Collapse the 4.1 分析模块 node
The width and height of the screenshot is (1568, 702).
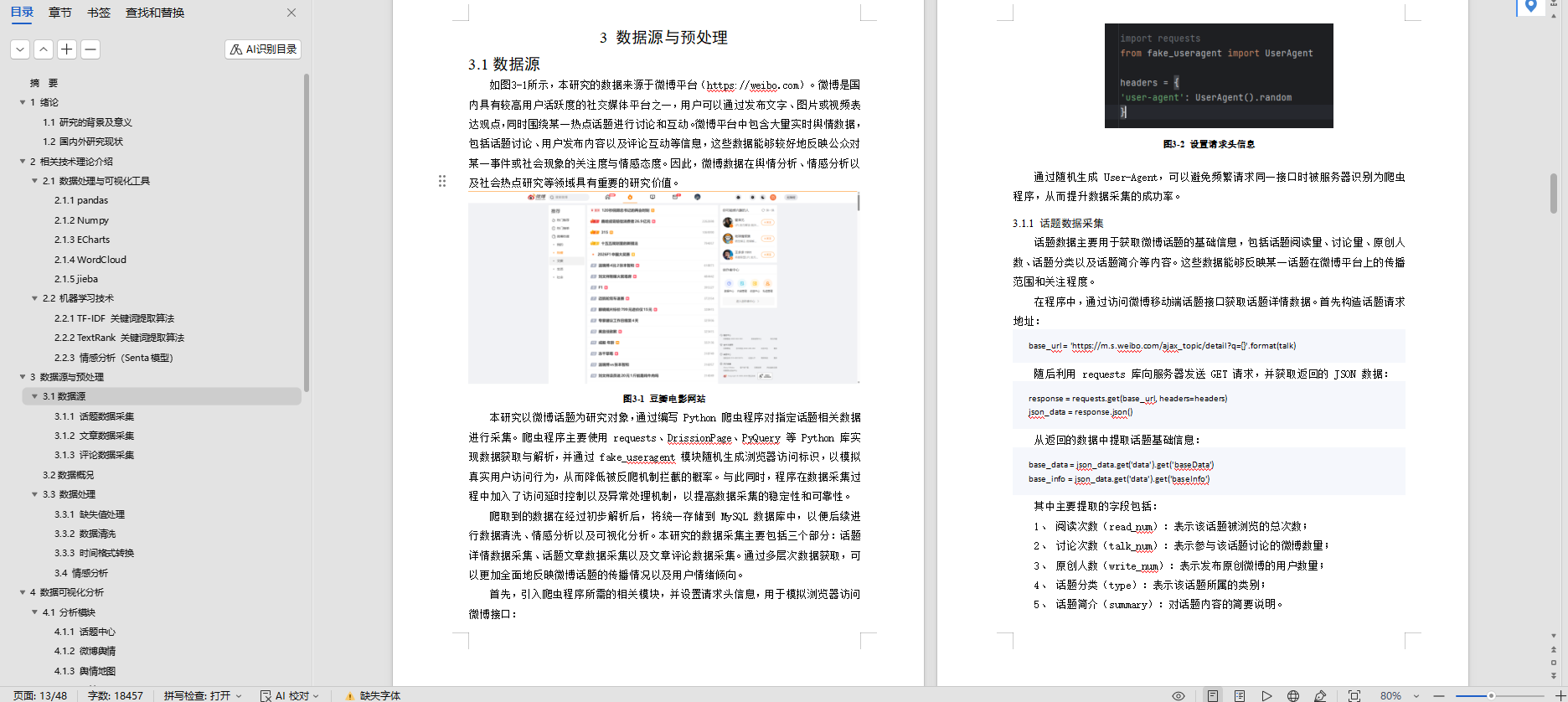click(34, 612)
